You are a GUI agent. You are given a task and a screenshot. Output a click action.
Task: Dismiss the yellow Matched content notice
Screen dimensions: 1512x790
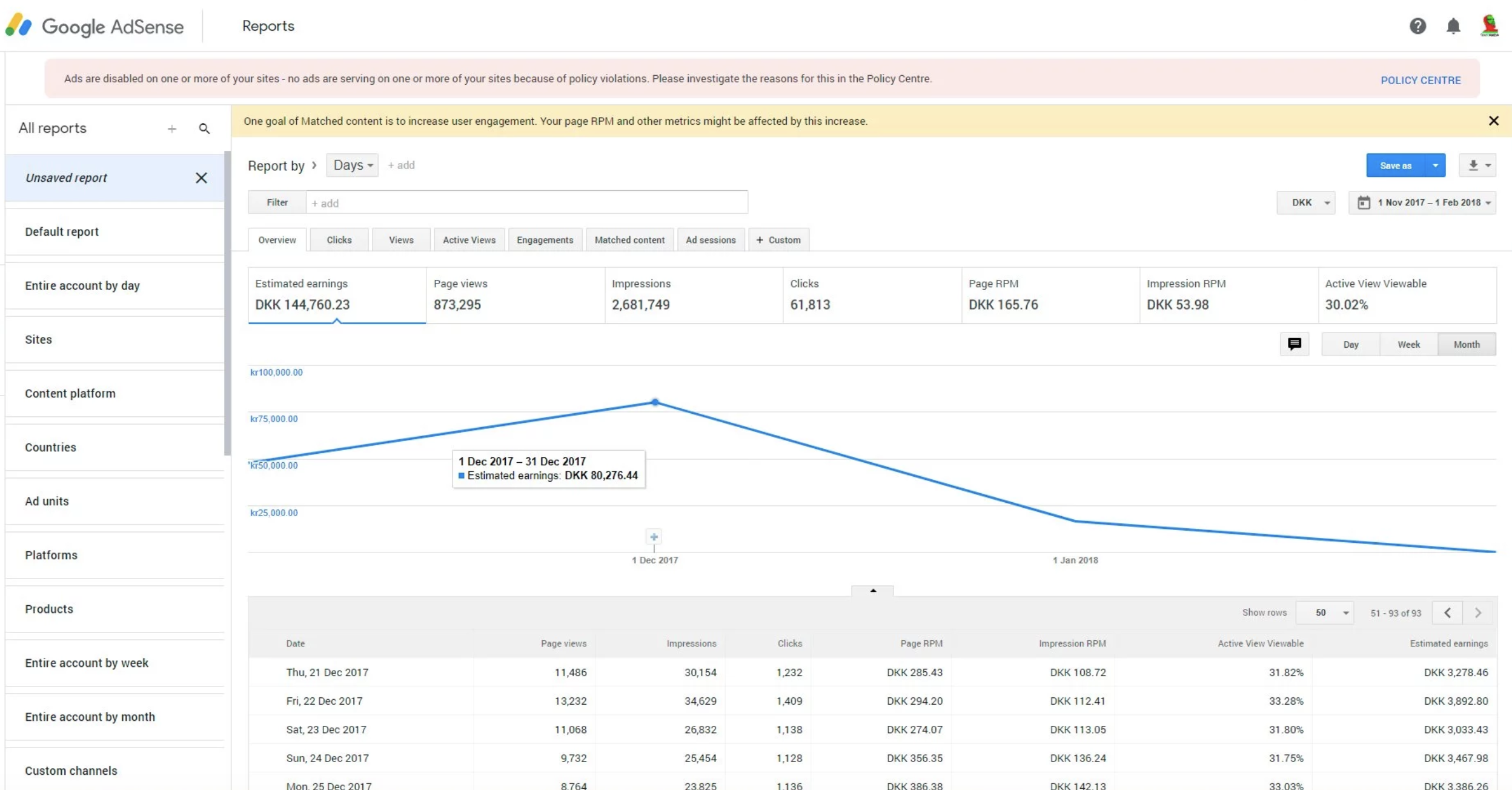[1493, 121]
